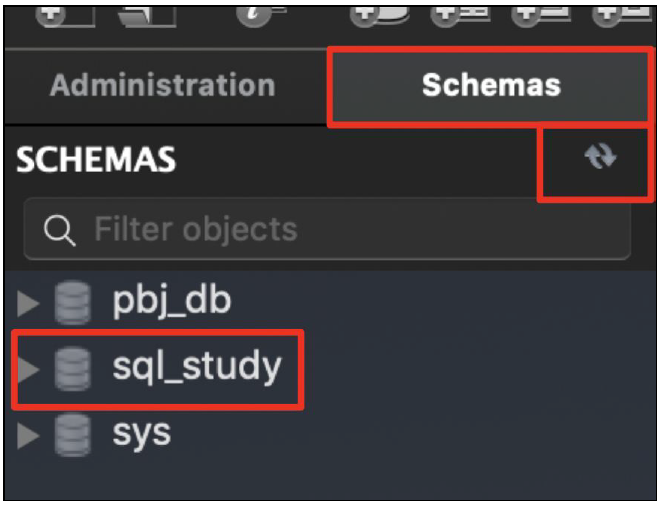Click the sys database cylinder icon
662x506 pixels.
click(73, 435)
